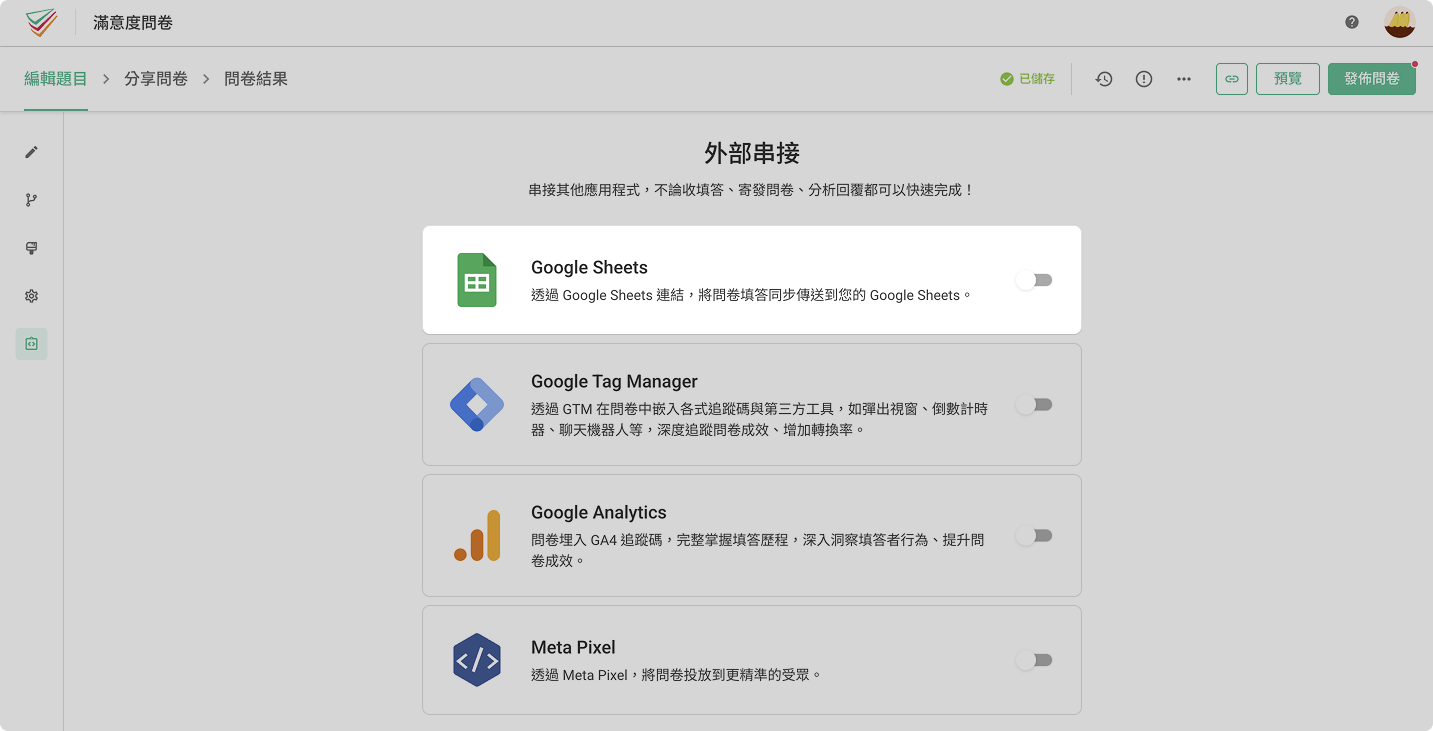The image size is (1433, 731).
Task: Click the chevron after 編輯題目
Action: pos(106,79)
